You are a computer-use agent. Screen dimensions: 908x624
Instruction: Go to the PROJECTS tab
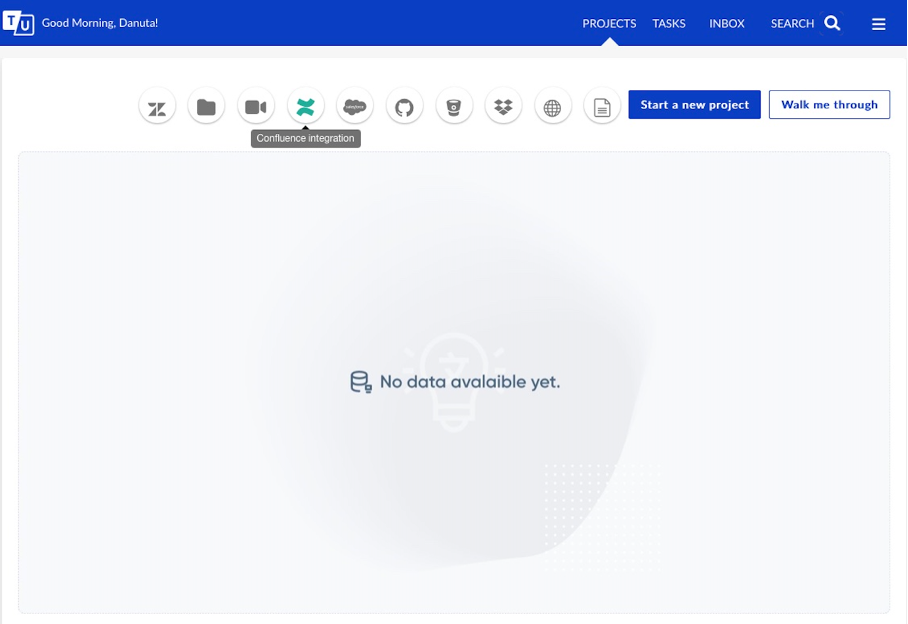(609, 24)
